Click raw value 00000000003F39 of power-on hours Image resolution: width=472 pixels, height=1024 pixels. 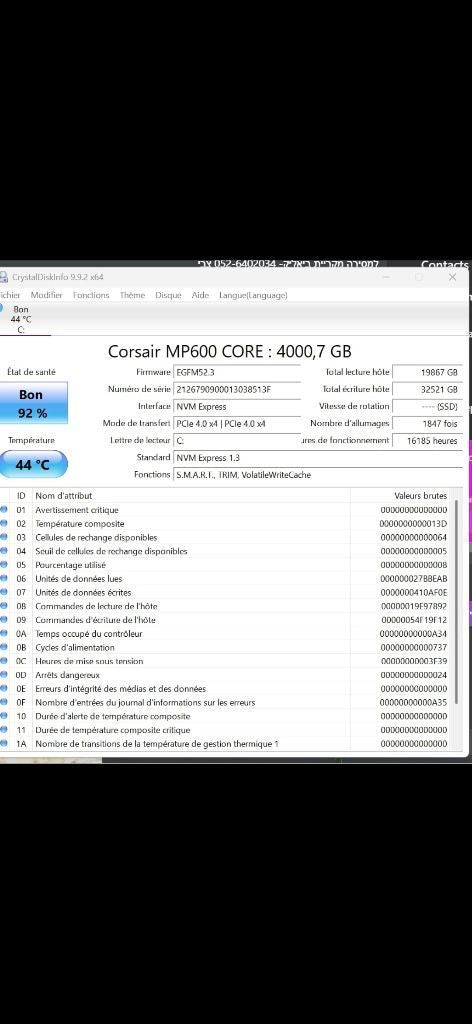tap(413, 661)
